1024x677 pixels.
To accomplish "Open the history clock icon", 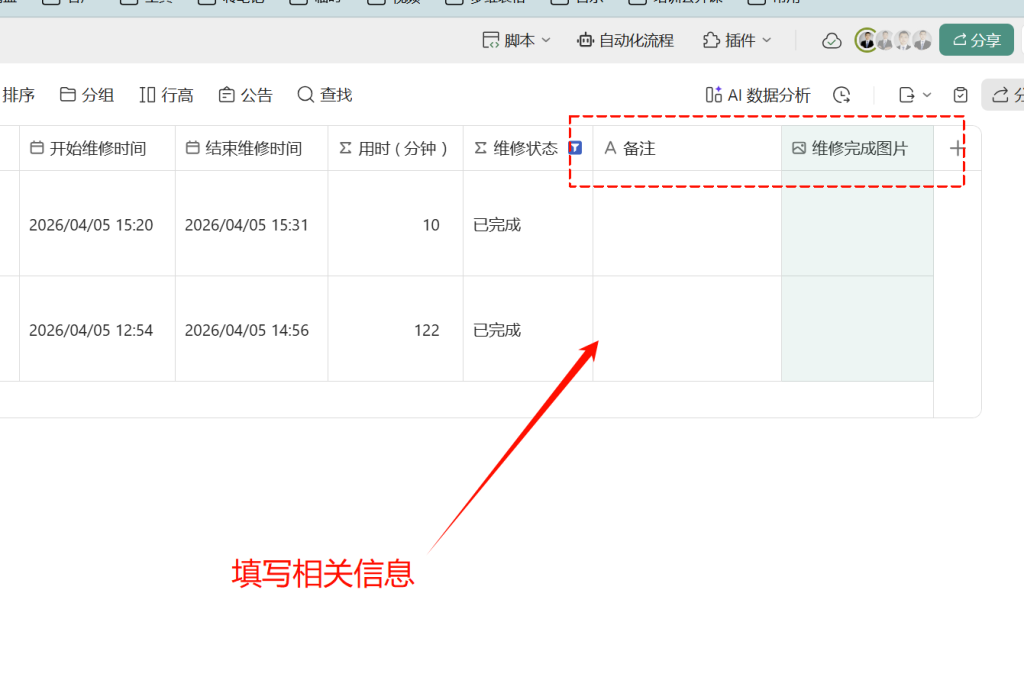I will tap(842, 95).
